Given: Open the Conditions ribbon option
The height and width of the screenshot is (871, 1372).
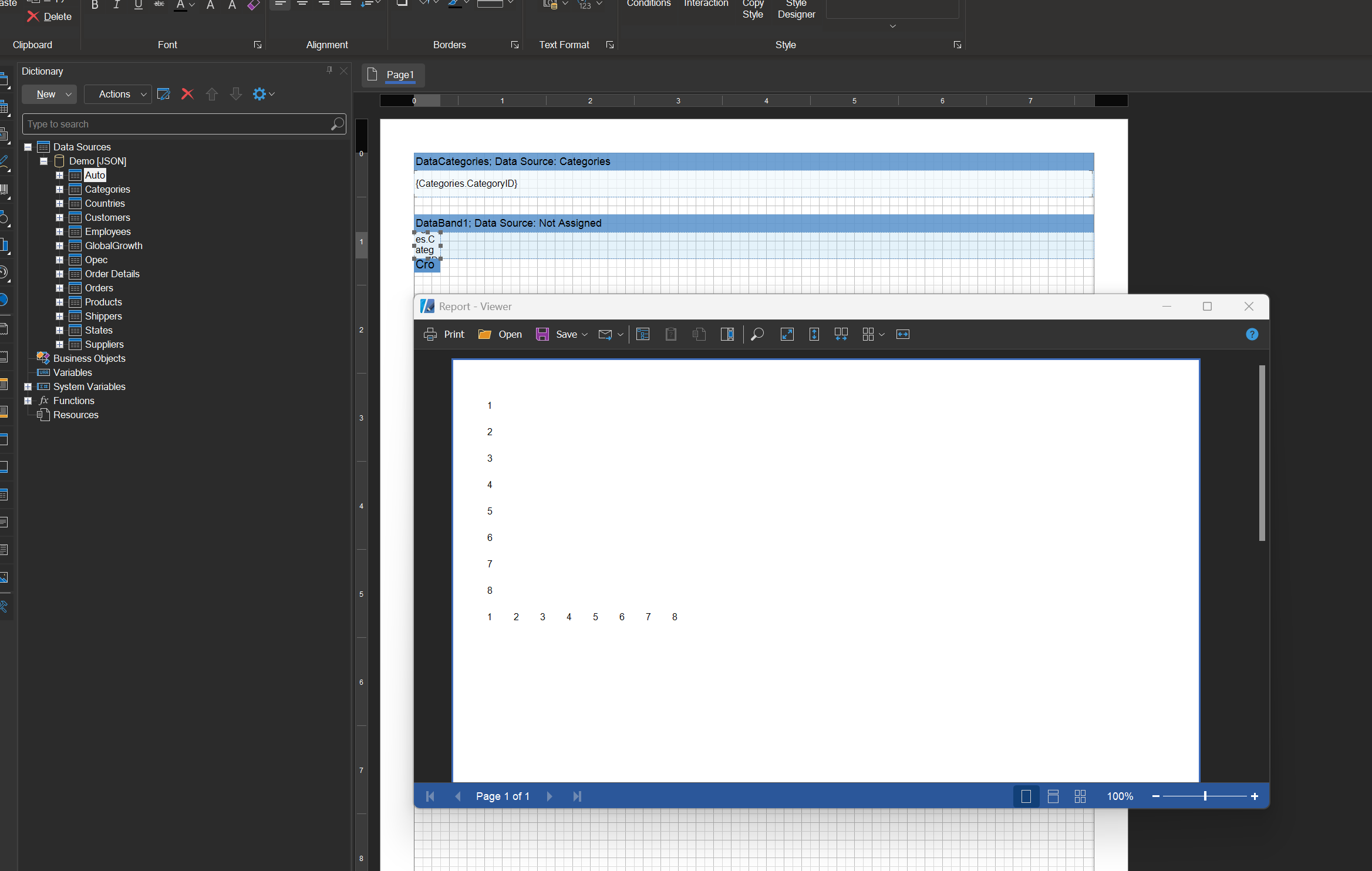Looking at the screenshot, I should click(x=649, y=4).
